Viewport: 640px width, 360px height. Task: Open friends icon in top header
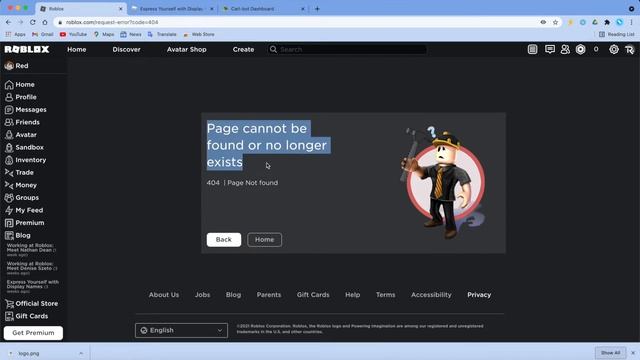tap(565, 49)
